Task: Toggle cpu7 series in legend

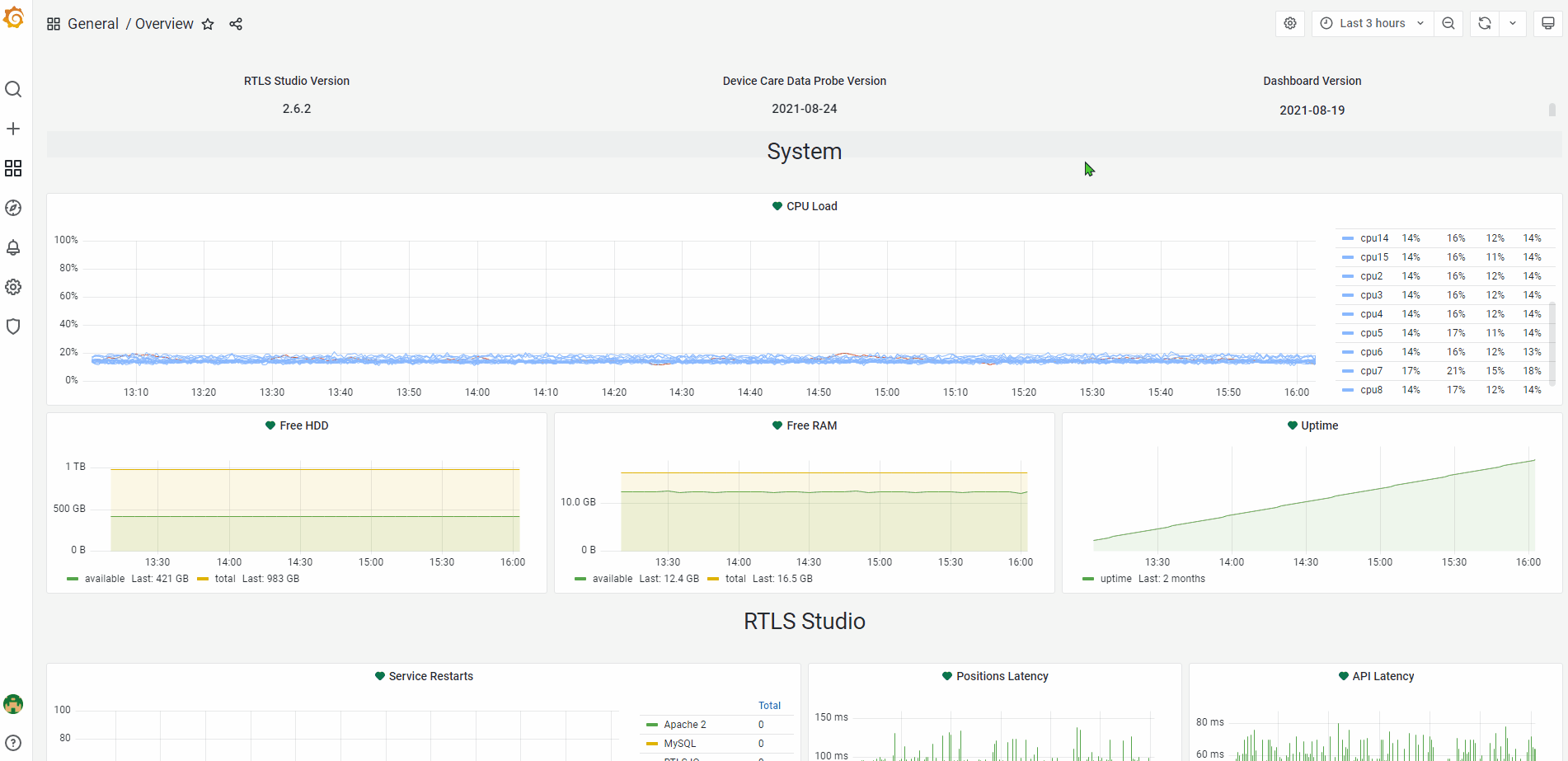Action: (x=1371, y=371)
